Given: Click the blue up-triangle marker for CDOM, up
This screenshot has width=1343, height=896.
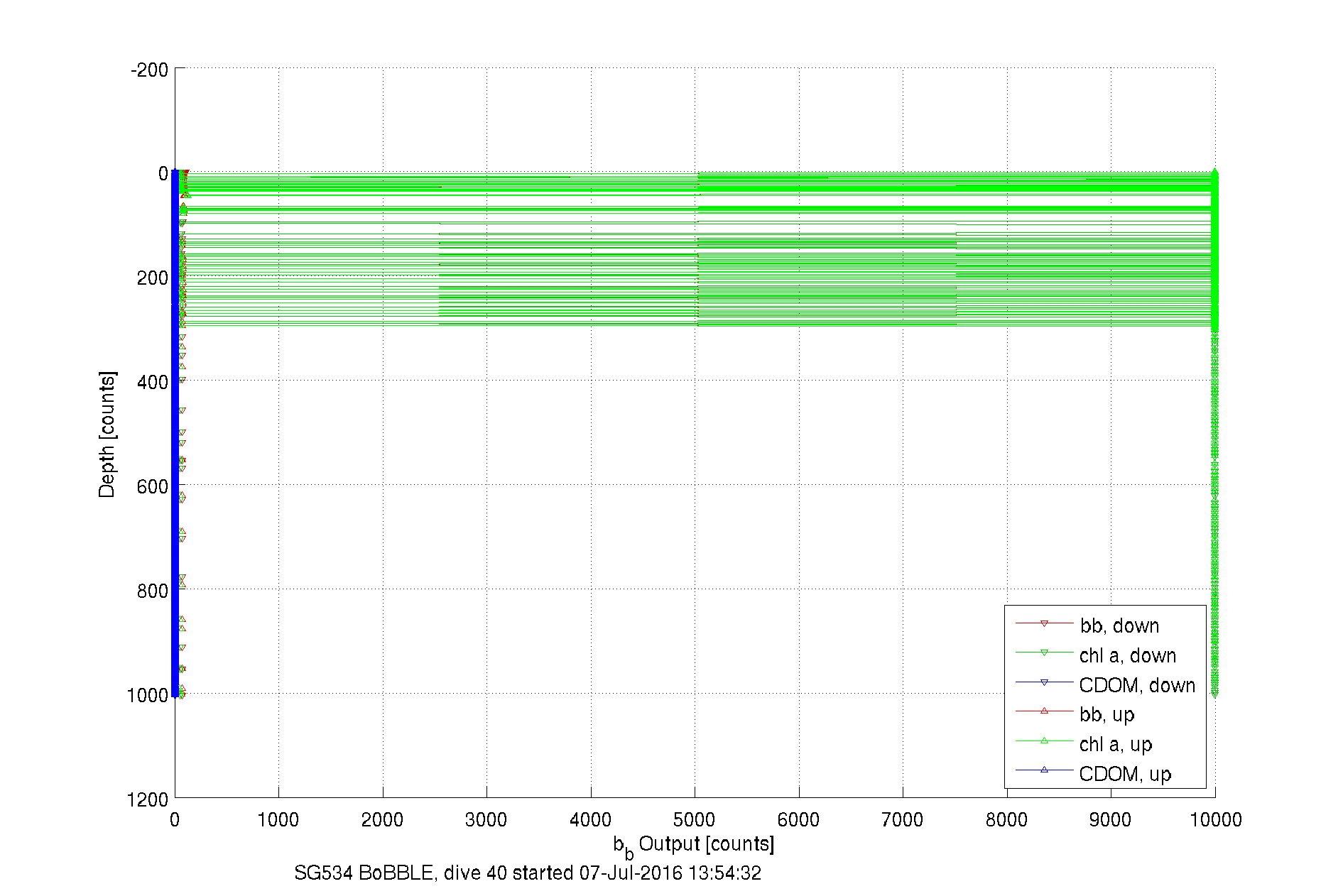Looking at the screenshot, I should [x=1044, y=770].
